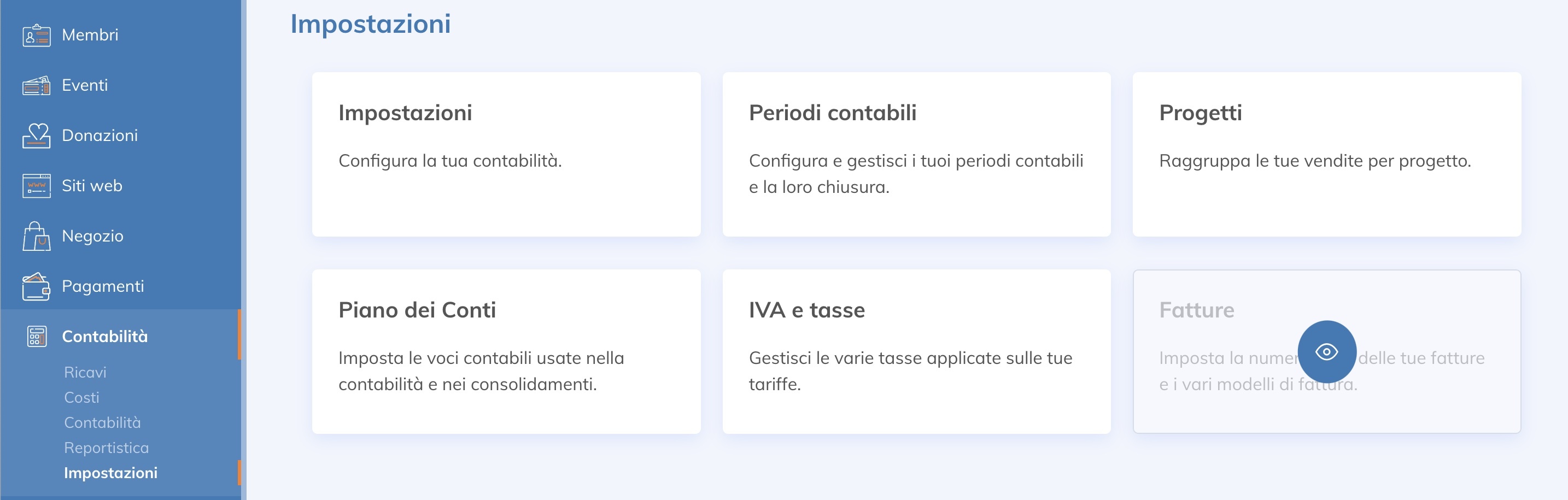Viewport: 1568px width, 500px height.
Task: Open the Periodi contabili card
Action: point(916,155)
